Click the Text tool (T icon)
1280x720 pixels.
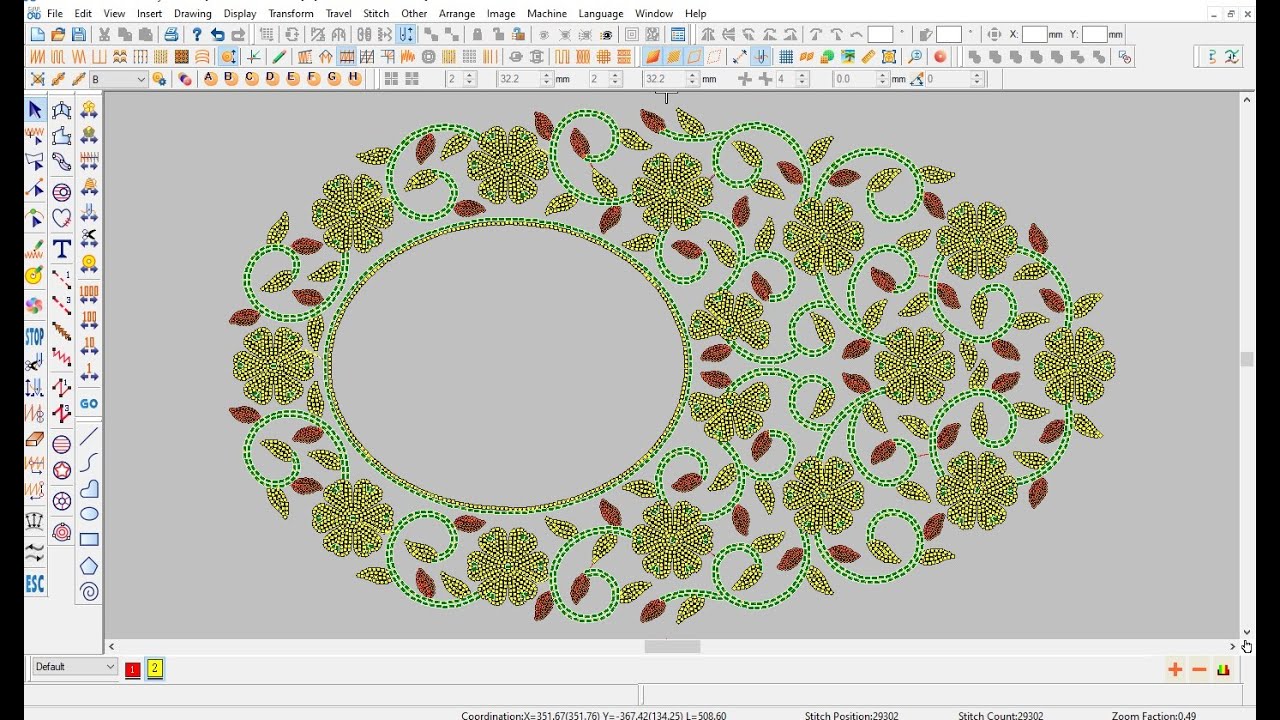62,248
